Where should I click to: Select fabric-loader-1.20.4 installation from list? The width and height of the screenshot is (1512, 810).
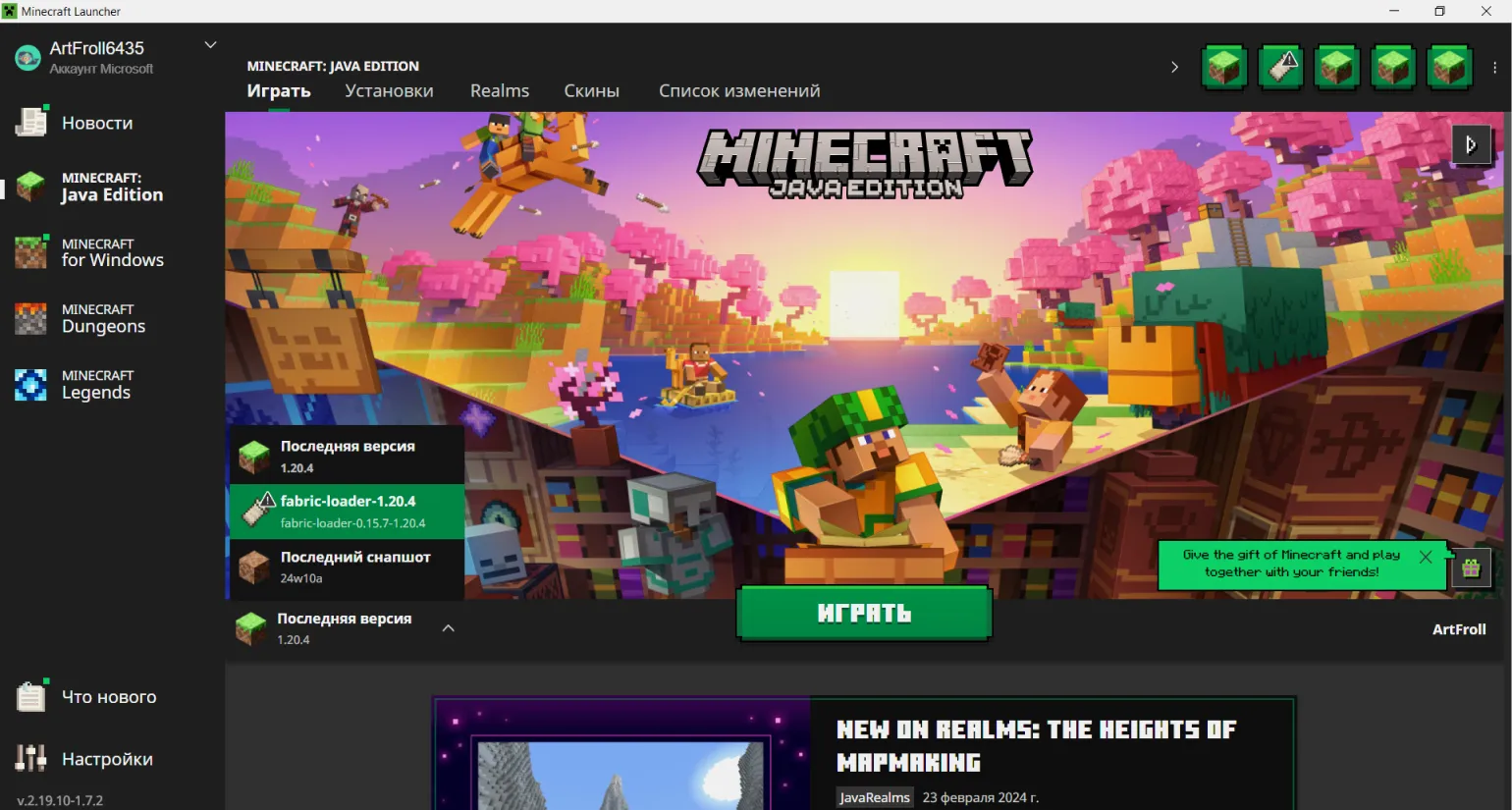pos(347,511)
